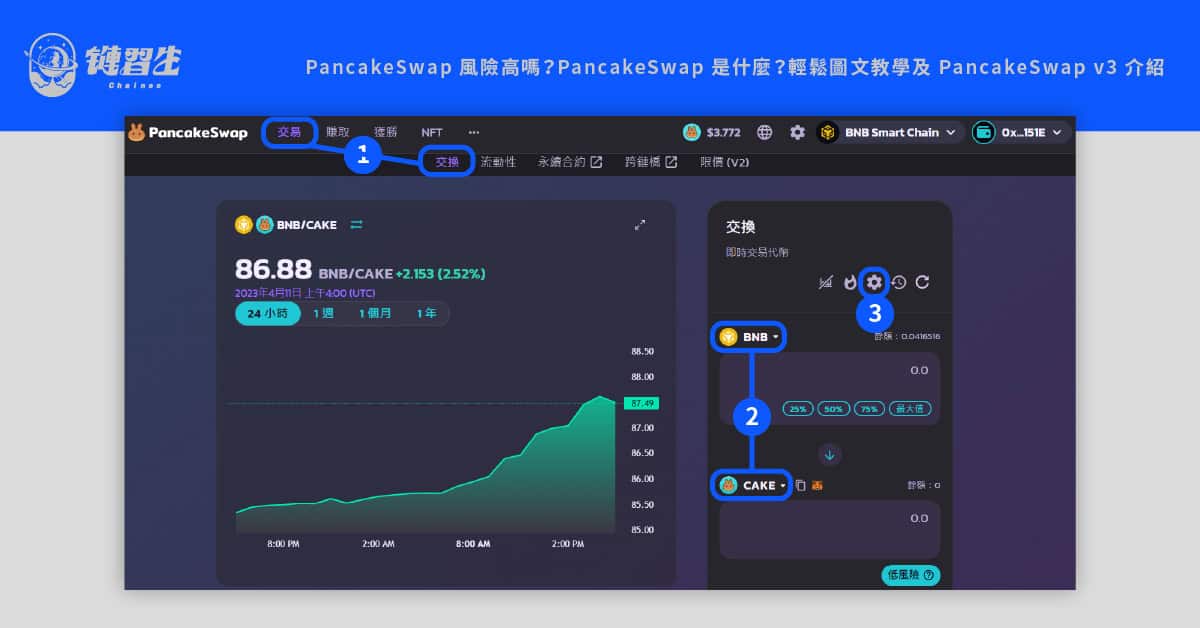Expand the price chart to fullscreen
Viewport: 1200px width, 628px height.
640,225
